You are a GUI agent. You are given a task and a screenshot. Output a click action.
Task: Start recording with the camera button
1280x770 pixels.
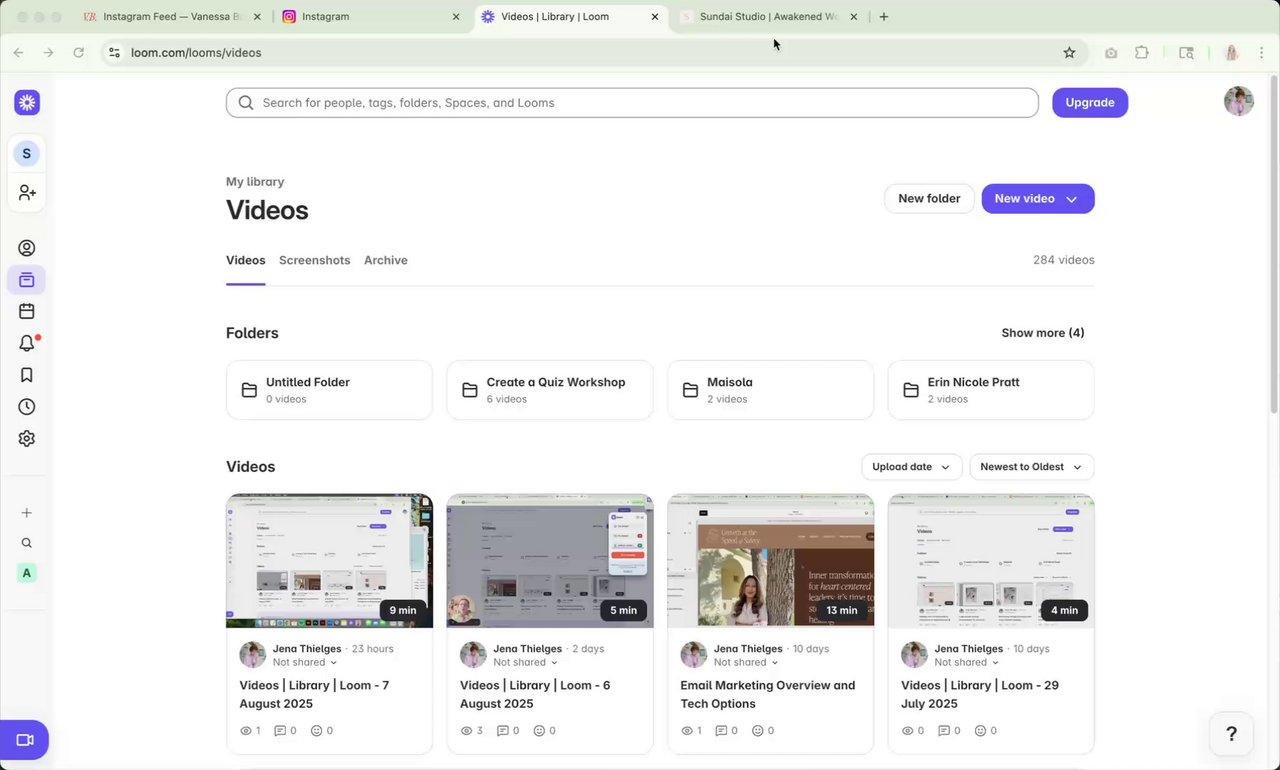click(x=24, y=740)
